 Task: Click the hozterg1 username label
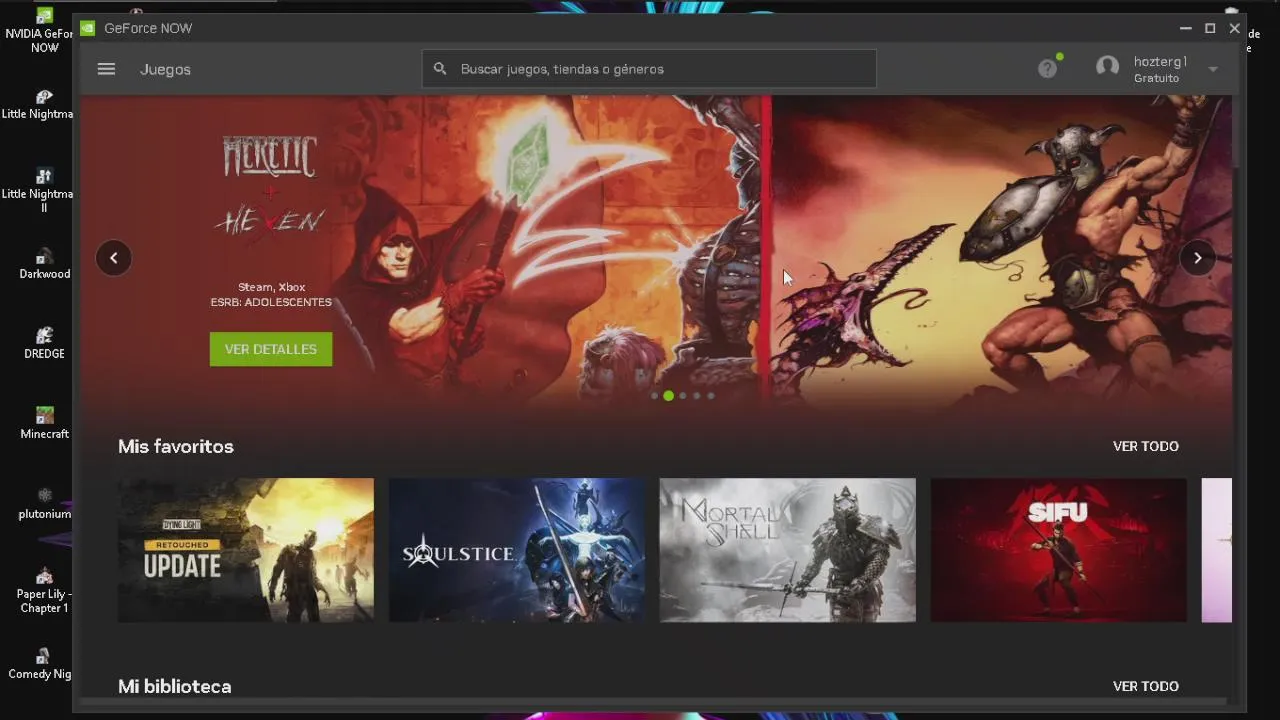click(x=1160, y=62)
